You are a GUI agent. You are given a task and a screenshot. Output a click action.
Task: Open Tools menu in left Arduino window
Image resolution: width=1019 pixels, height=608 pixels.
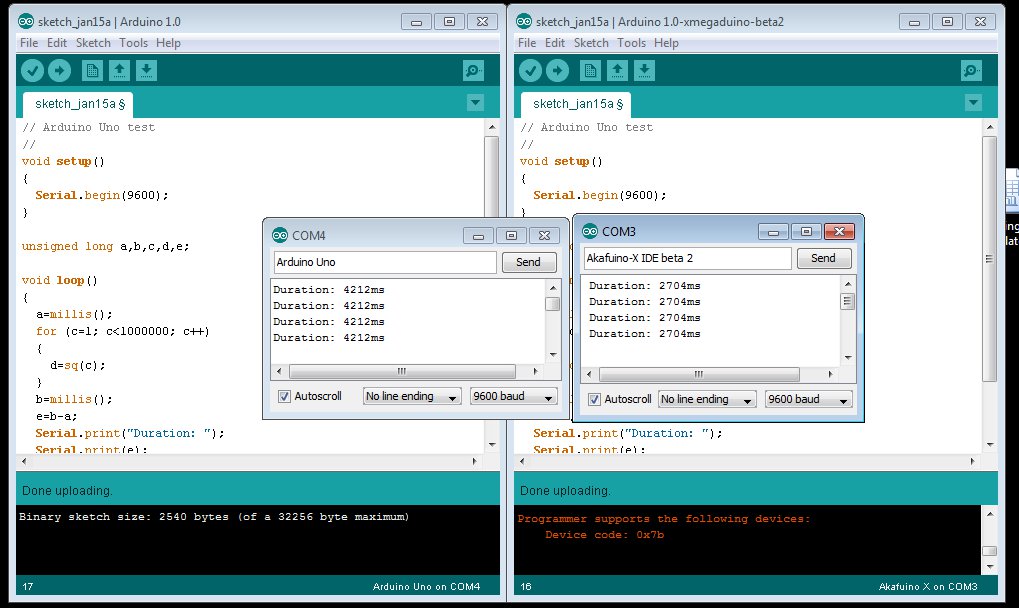coord(133,43)
